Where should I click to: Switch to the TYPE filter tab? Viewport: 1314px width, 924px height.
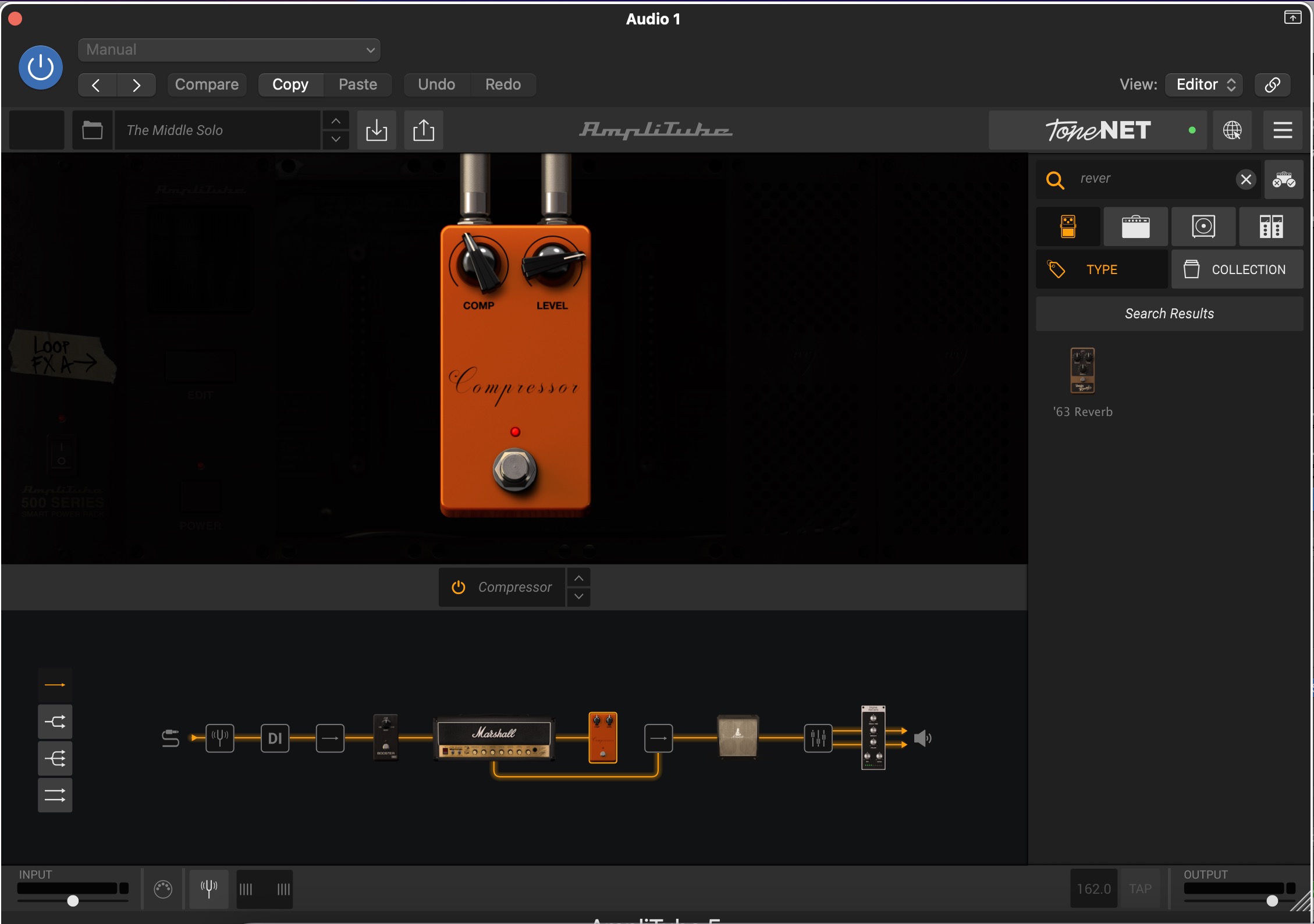point(1102,269)
